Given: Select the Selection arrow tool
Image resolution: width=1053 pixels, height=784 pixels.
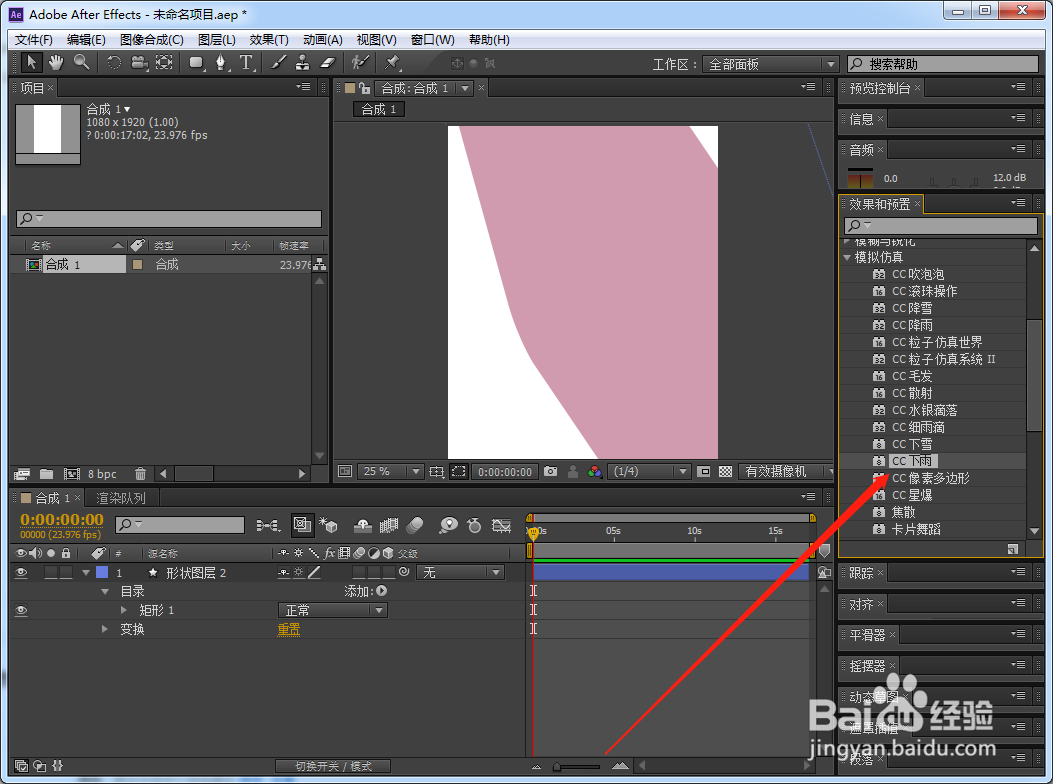Looking at the screenshot, I should [x=31, y=63].
